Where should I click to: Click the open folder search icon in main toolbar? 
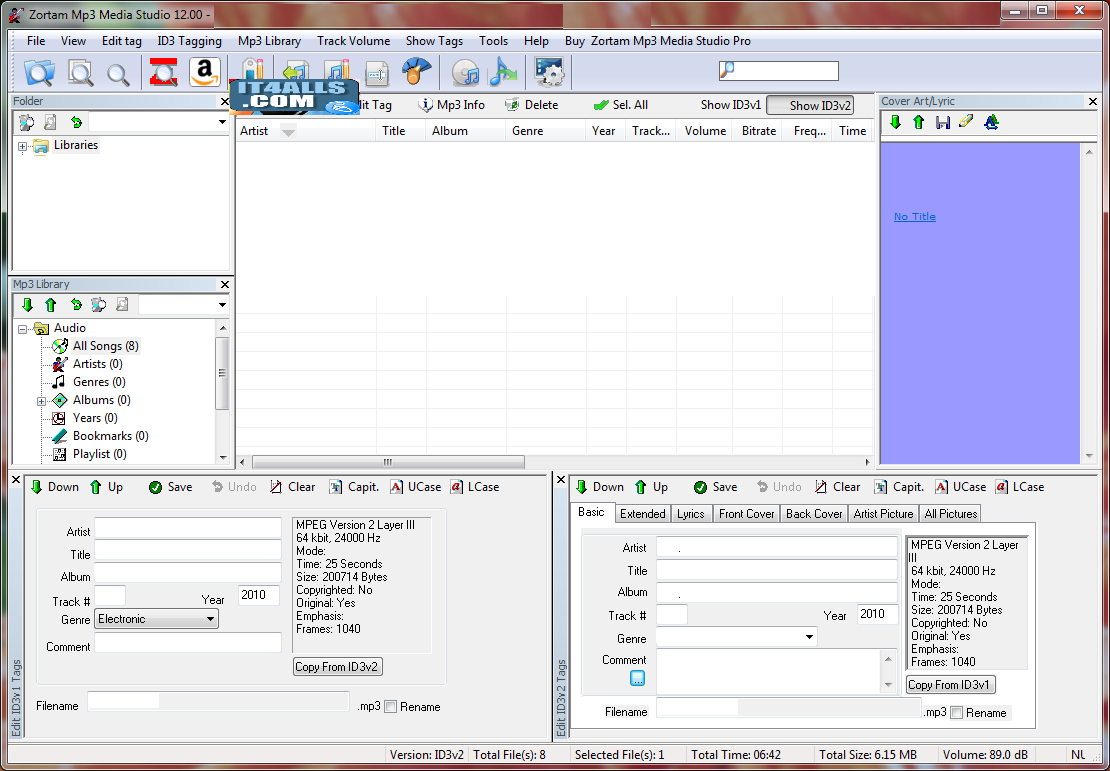tap(38, 72)
